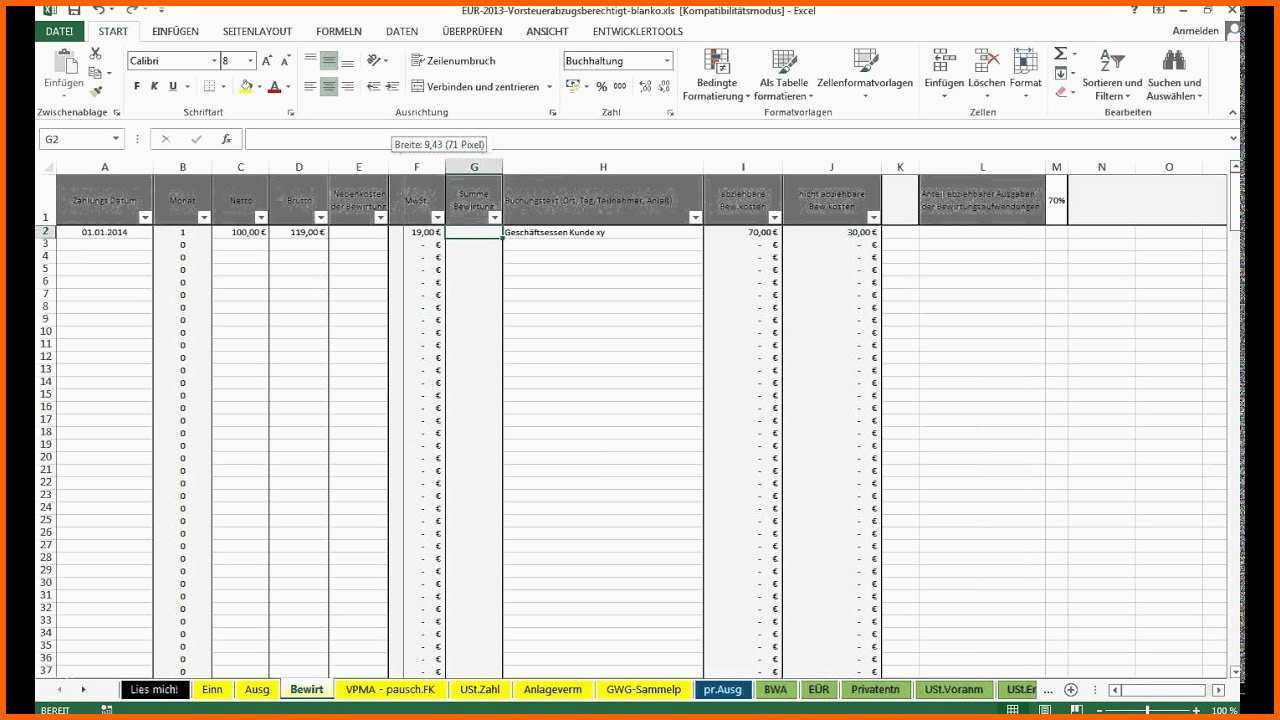Click Anmelden to sign in
The height and width of the screenshot is (720, 1280).
(1195, 31)
